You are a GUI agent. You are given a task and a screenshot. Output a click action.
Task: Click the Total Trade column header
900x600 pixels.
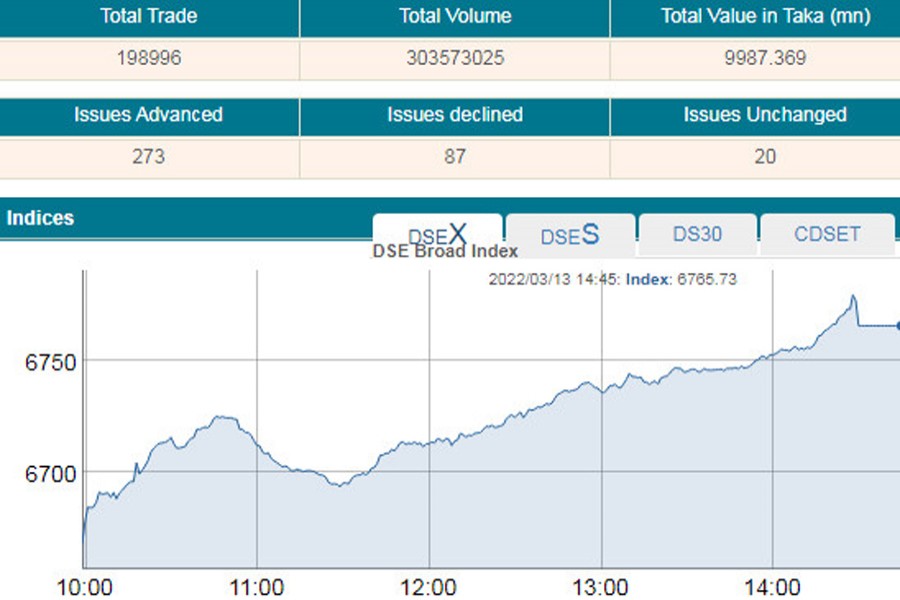[x=149, y=16]
